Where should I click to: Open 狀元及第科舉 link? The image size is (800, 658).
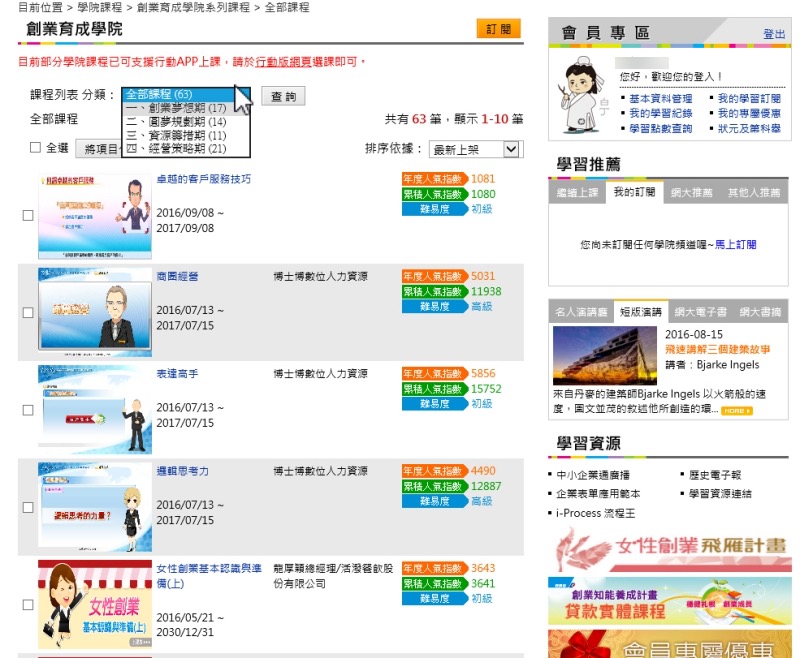(749, 129)
